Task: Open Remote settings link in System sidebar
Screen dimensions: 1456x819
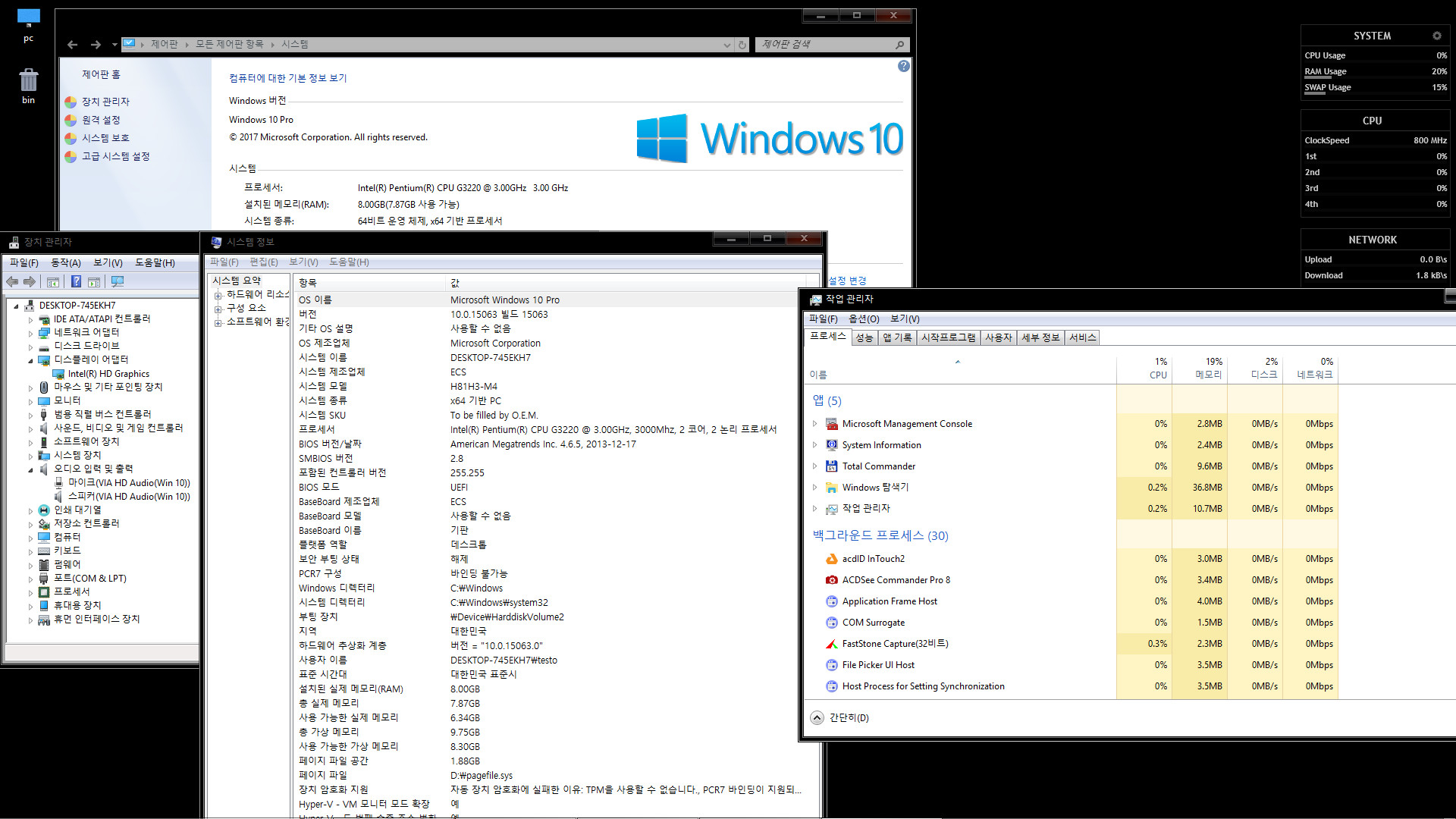Action: pyautogui.click(x=101, y=120)
